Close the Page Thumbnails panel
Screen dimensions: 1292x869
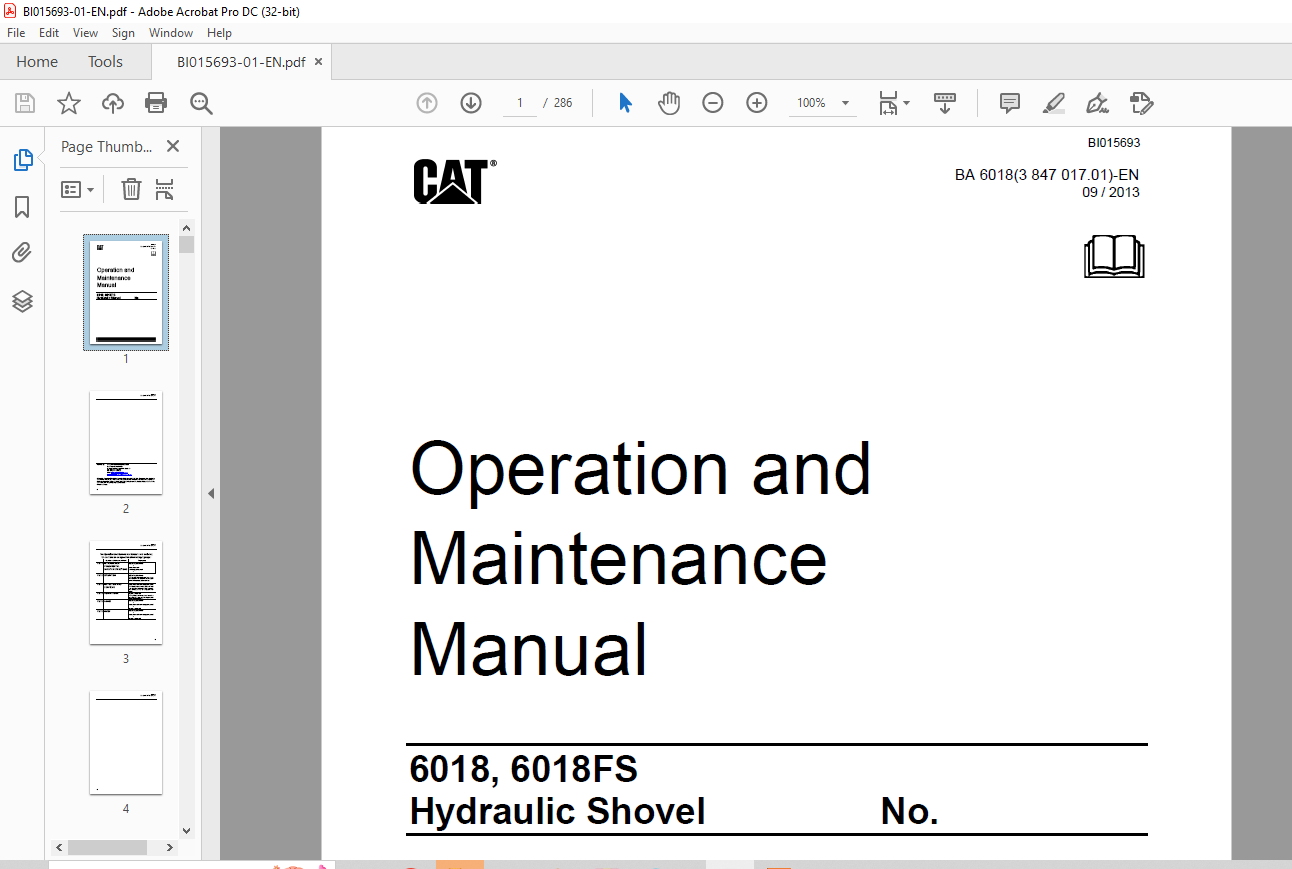pyautogui.click(x=173, y=146)
